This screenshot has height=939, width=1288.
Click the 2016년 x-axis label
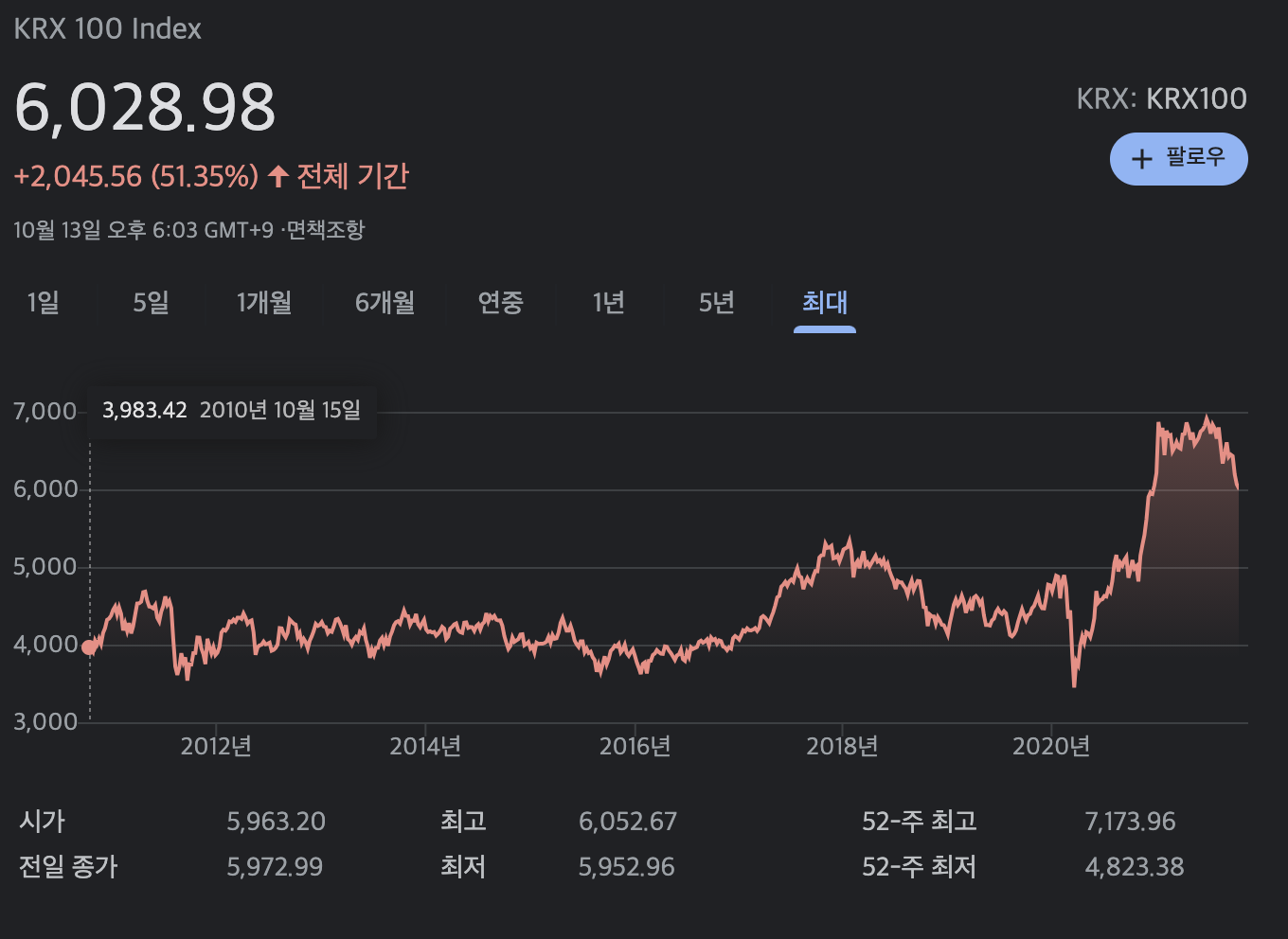tap(635, 747)
